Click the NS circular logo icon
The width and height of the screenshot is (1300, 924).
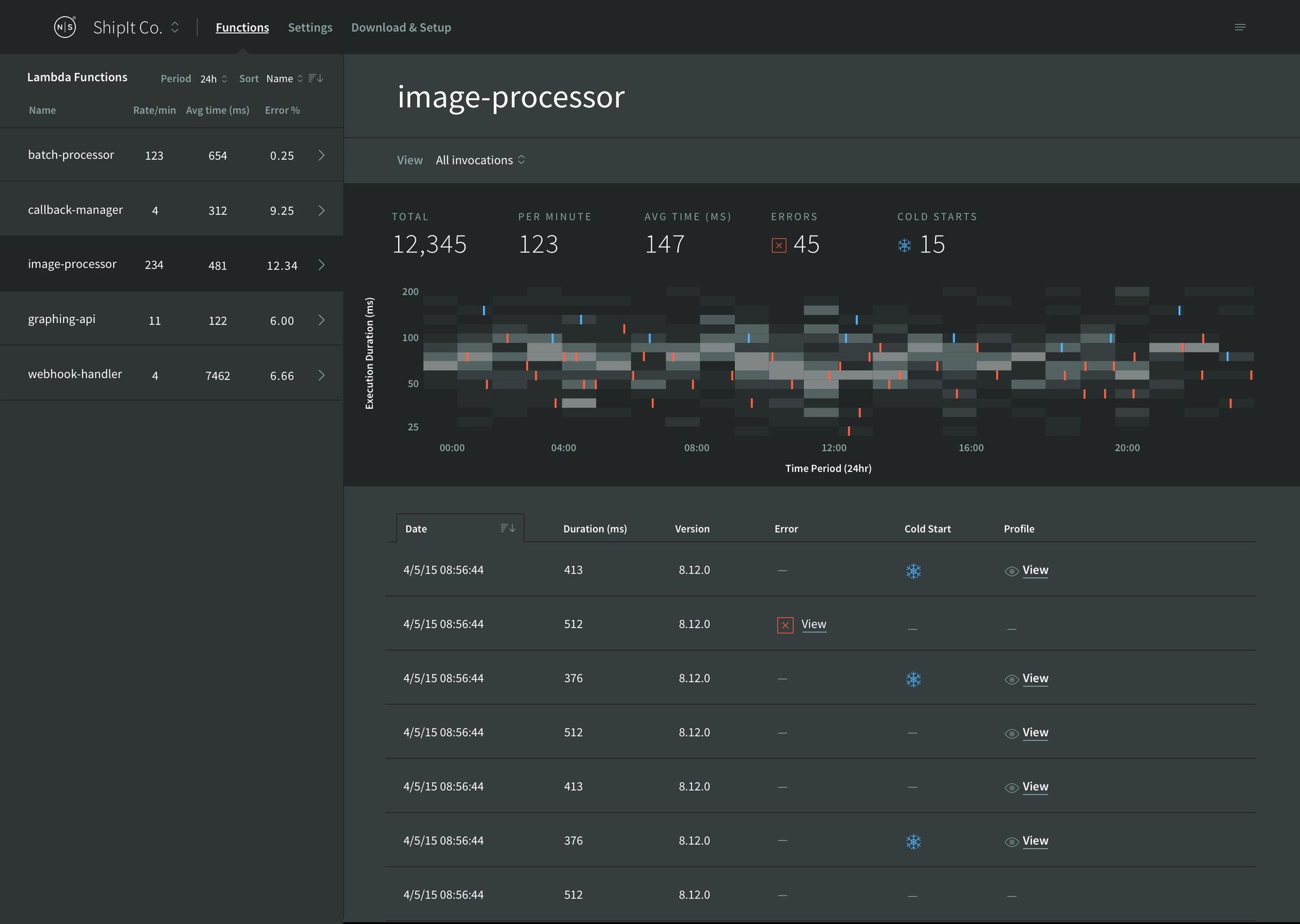tap(65, 27)
